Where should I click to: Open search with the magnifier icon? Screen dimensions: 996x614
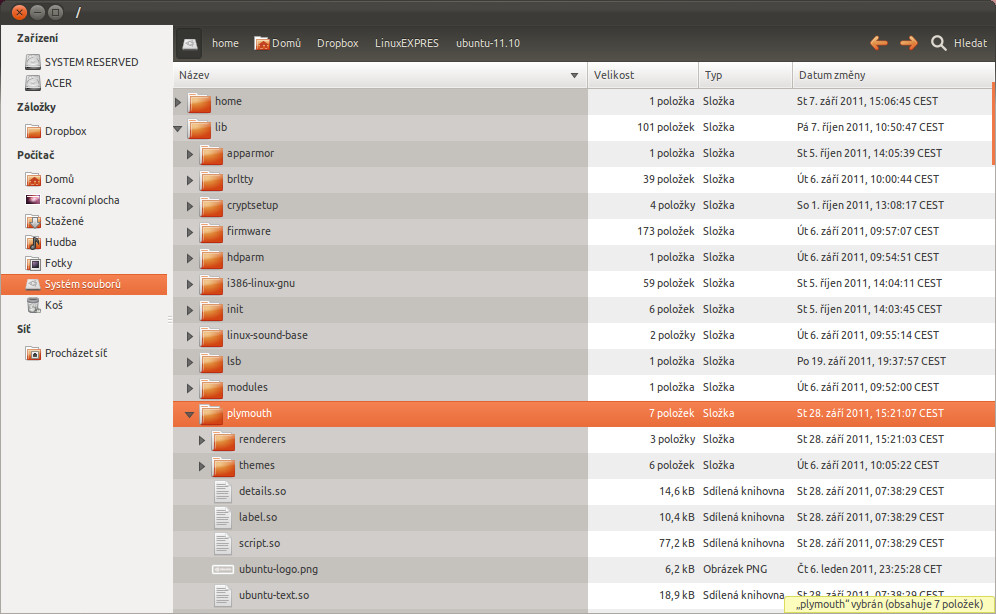[939, 43]
